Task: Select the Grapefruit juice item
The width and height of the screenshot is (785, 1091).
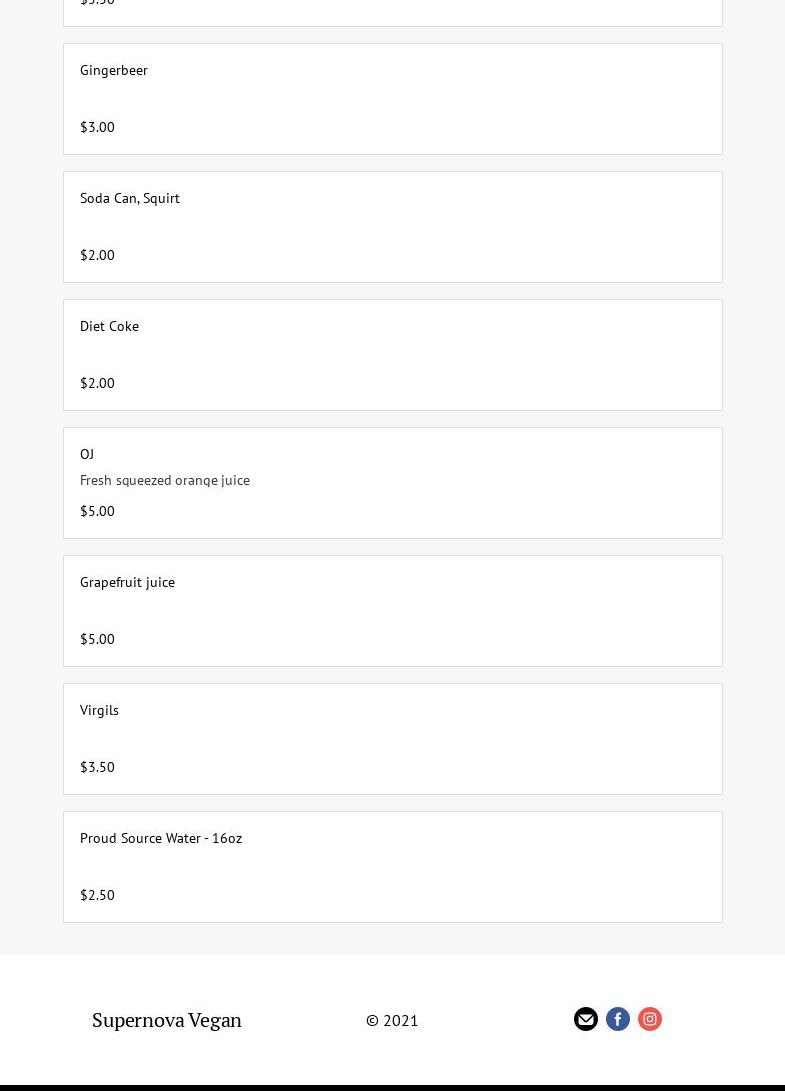Action: coord(127,582)
